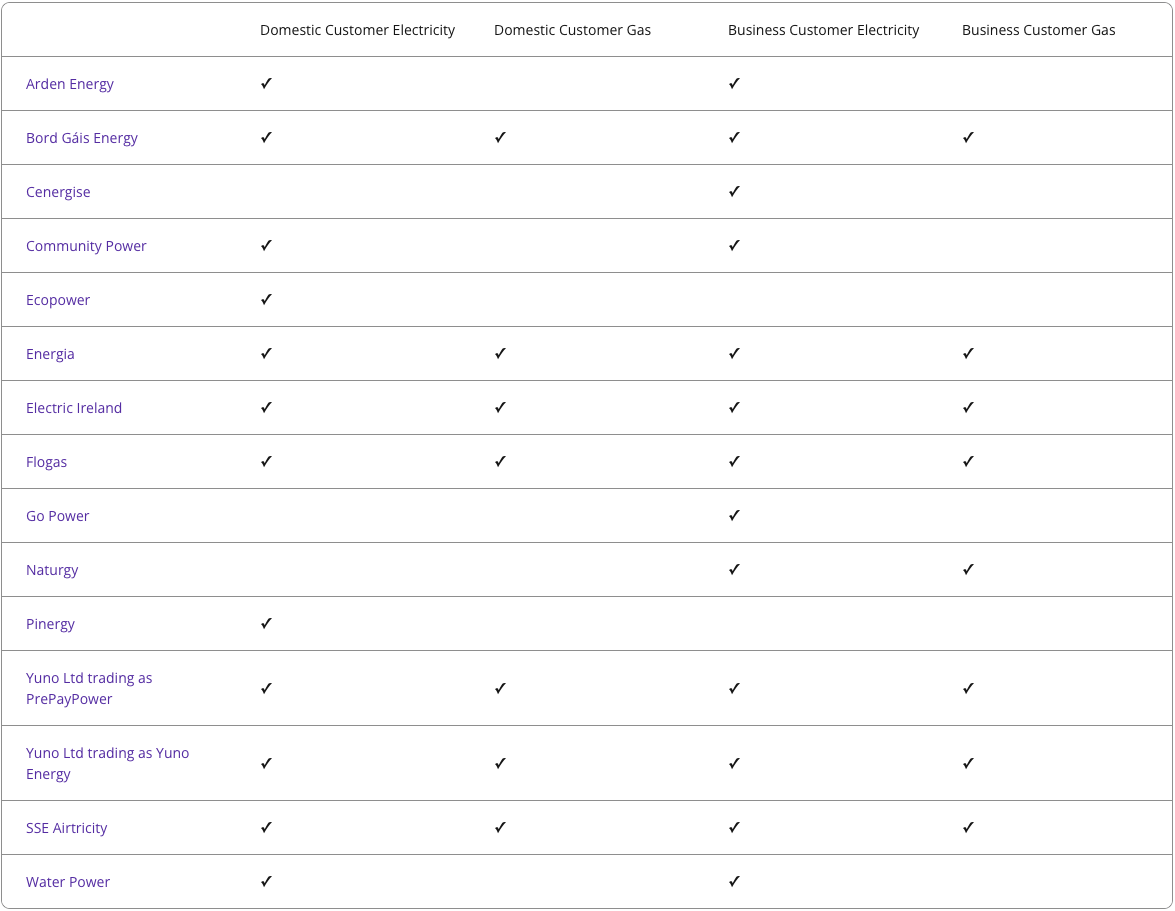Open the Naturgy supplier page
This screenshot has height=911, width=1175.
tap(52, 570)
